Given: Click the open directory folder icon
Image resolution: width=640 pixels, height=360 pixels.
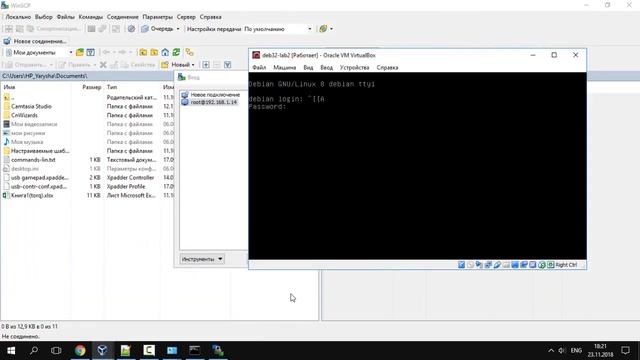Looking at the screenshot, I should [x=80, y=52].
